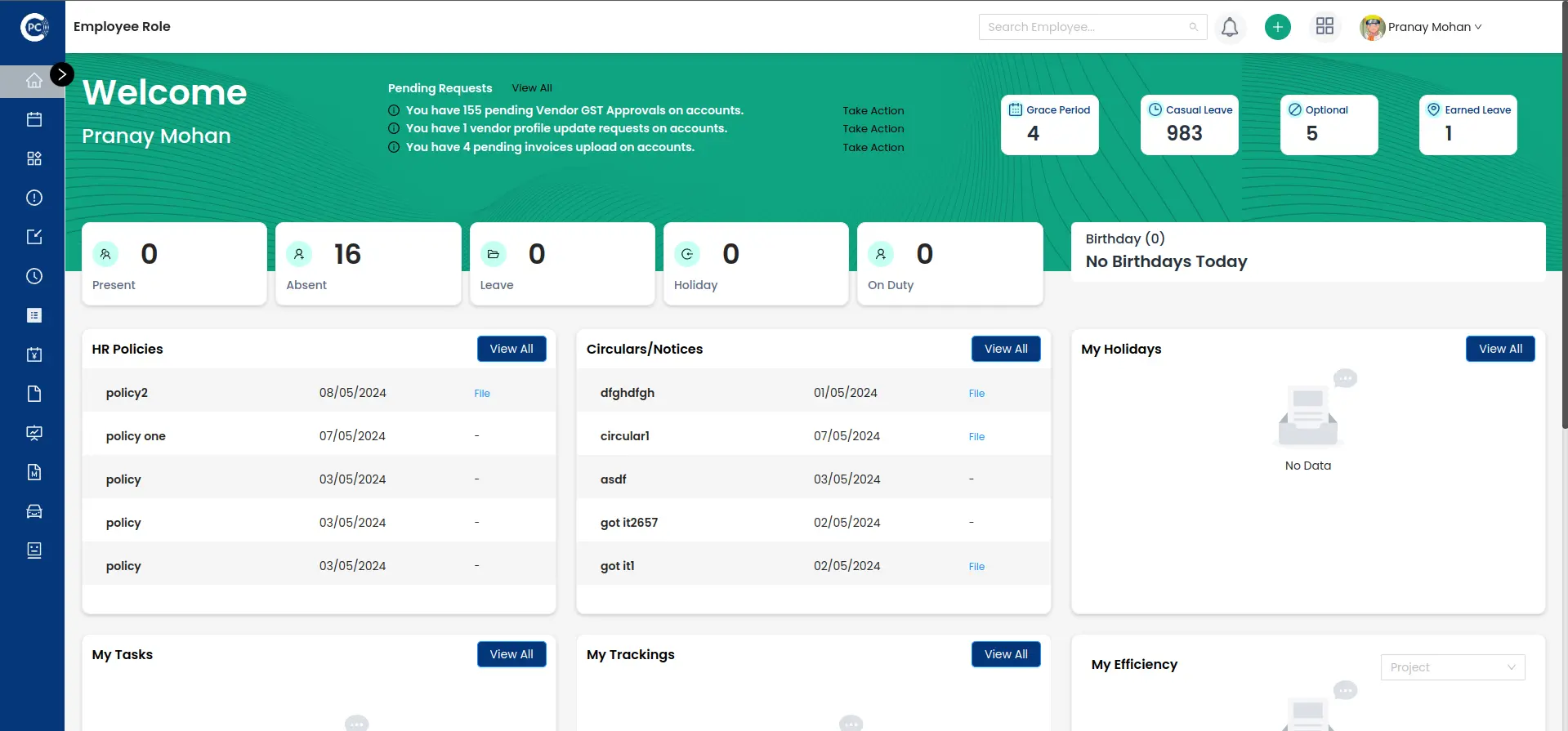The height and width of the screenshot is (731, 1568).
Task: Open the Project dropdown in My Efficiency
Action: pos(1452,667)
